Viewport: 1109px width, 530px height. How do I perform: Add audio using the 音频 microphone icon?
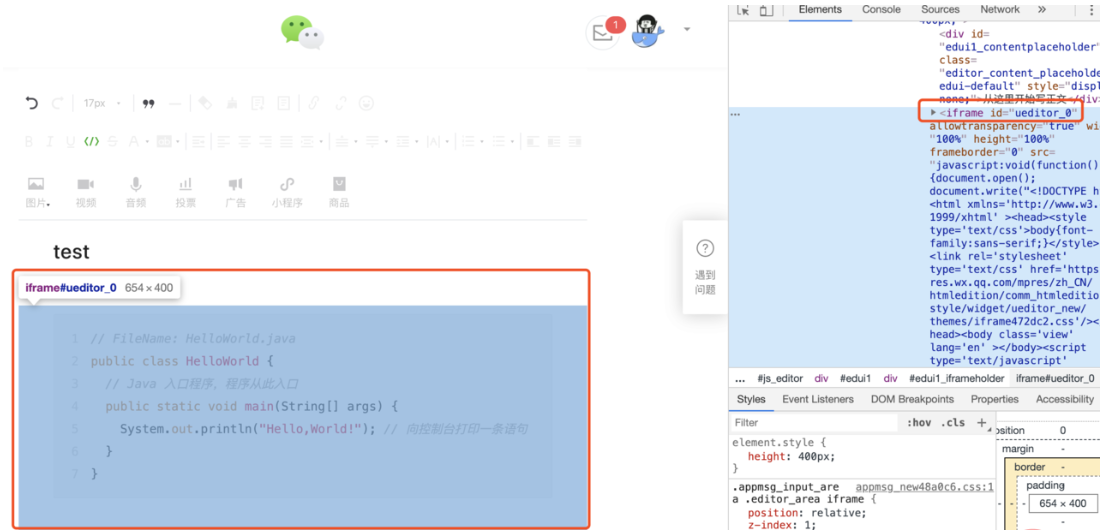(x=136, y=192)
